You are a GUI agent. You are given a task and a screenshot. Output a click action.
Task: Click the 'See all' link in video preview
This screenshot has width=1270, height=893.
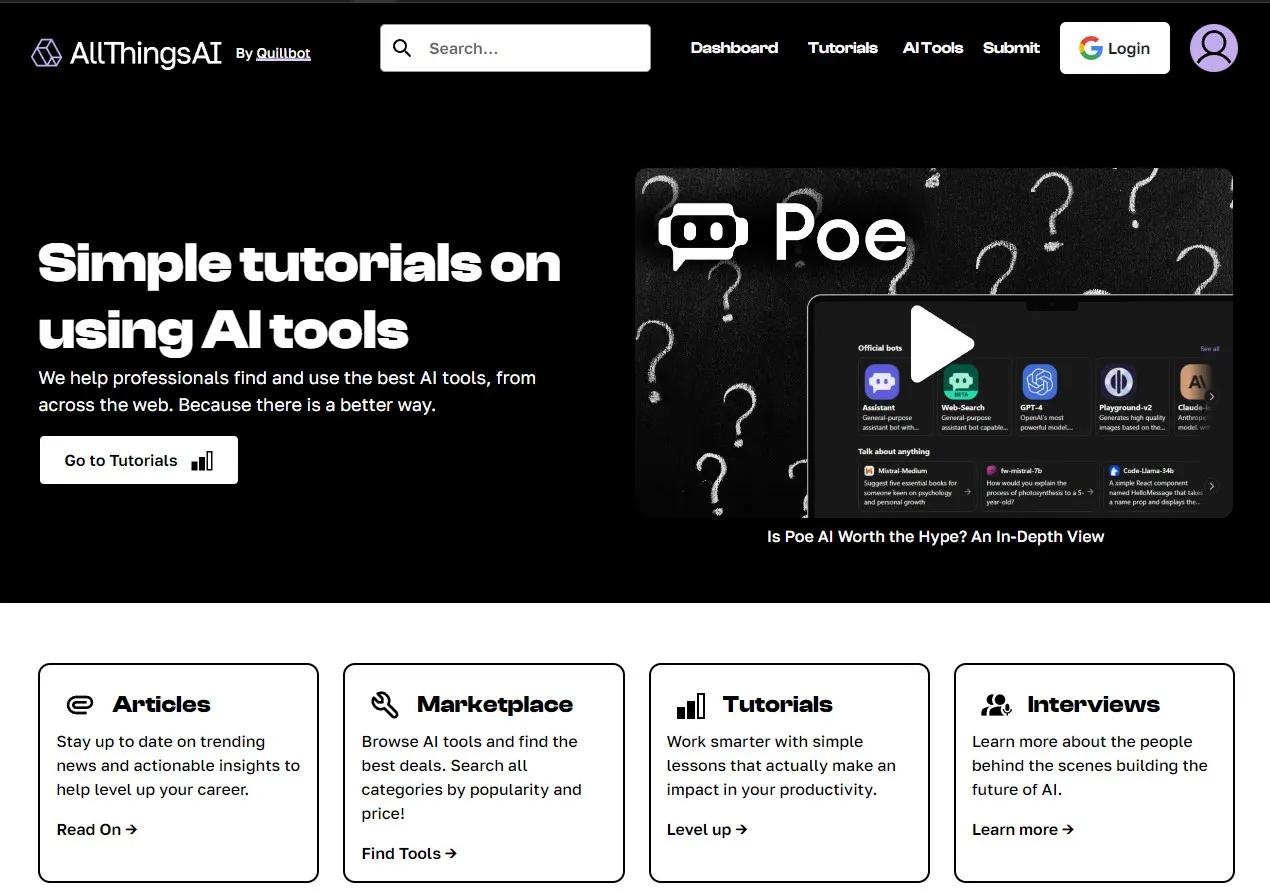point(1210,349)
